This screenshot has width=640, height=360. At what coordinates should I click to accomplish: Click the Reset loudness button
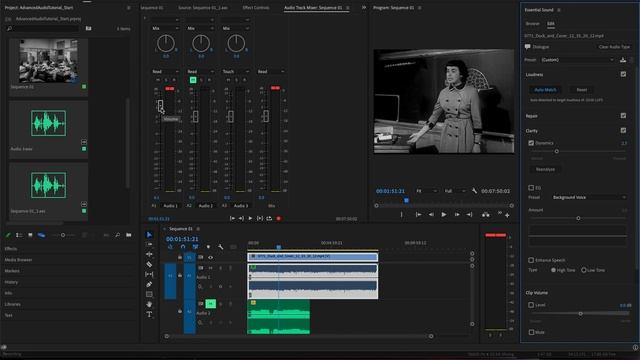582,90
